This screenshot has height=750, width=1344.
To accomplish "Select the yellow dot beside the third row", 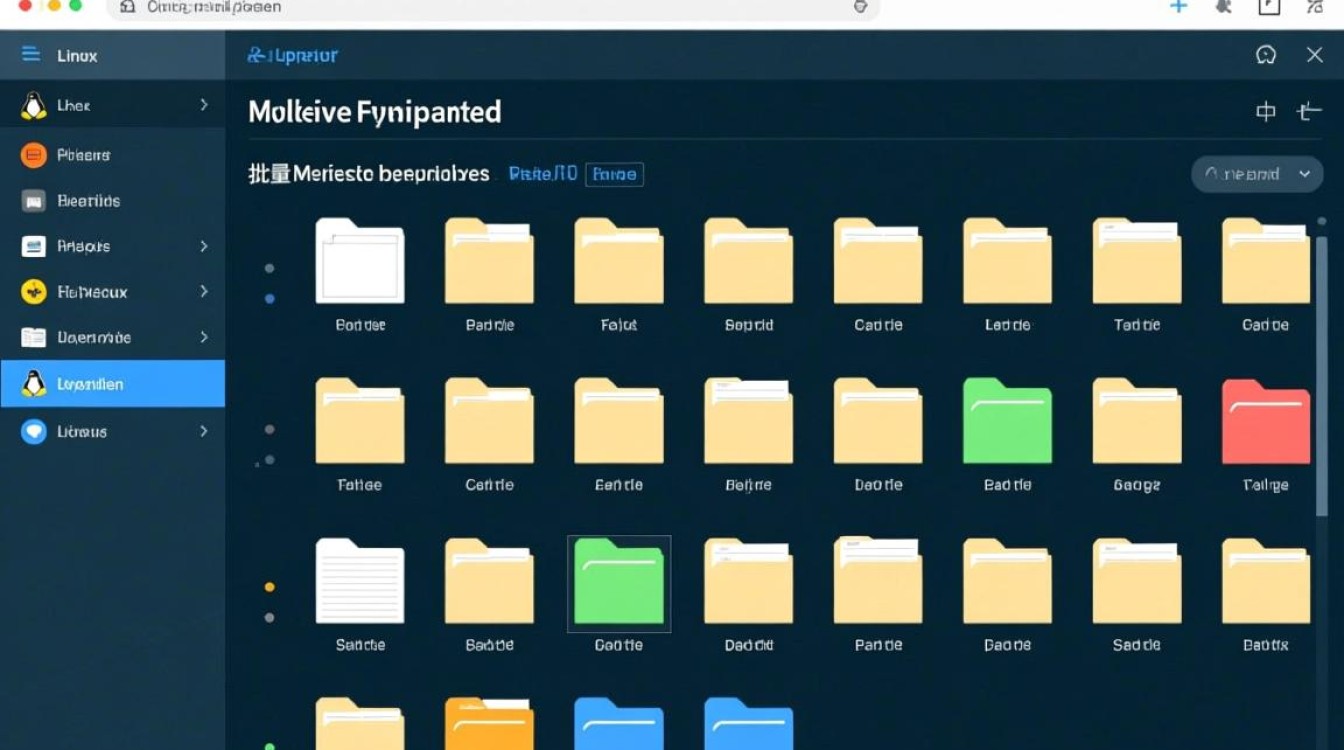I will click(x=269, y=587).
